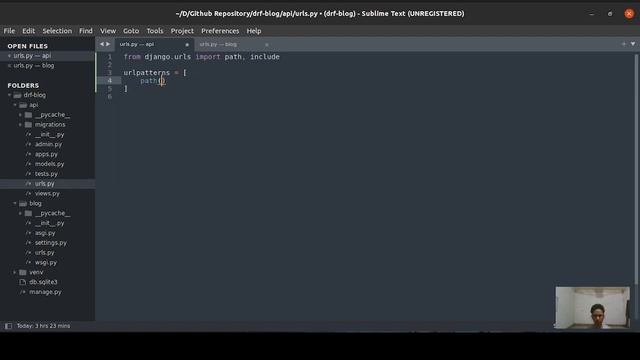Toggle sidebar with status bar icon
This screenshot has width=640, height=360.
tap(8, 326)
